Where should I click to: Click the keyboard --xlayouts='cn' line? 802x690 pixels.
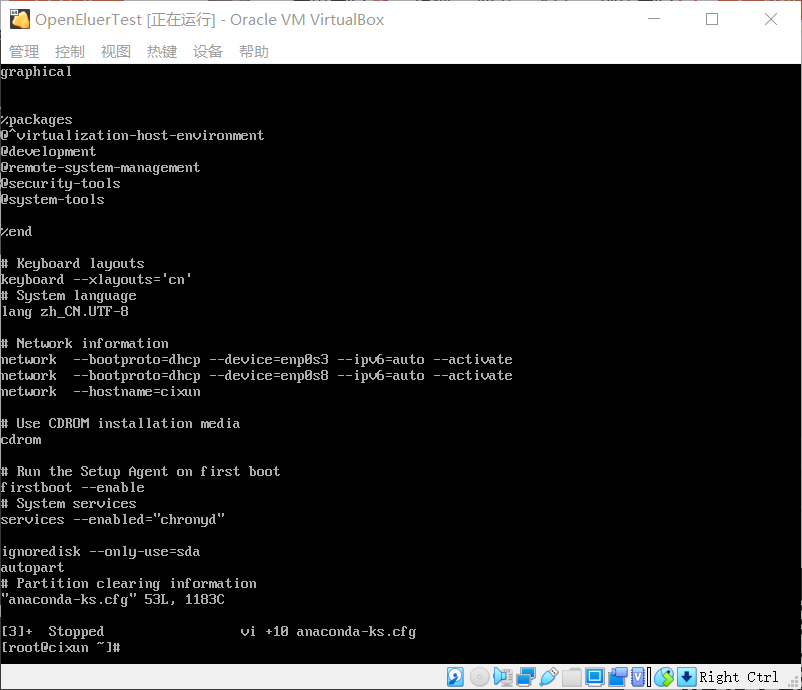(96, 280)
